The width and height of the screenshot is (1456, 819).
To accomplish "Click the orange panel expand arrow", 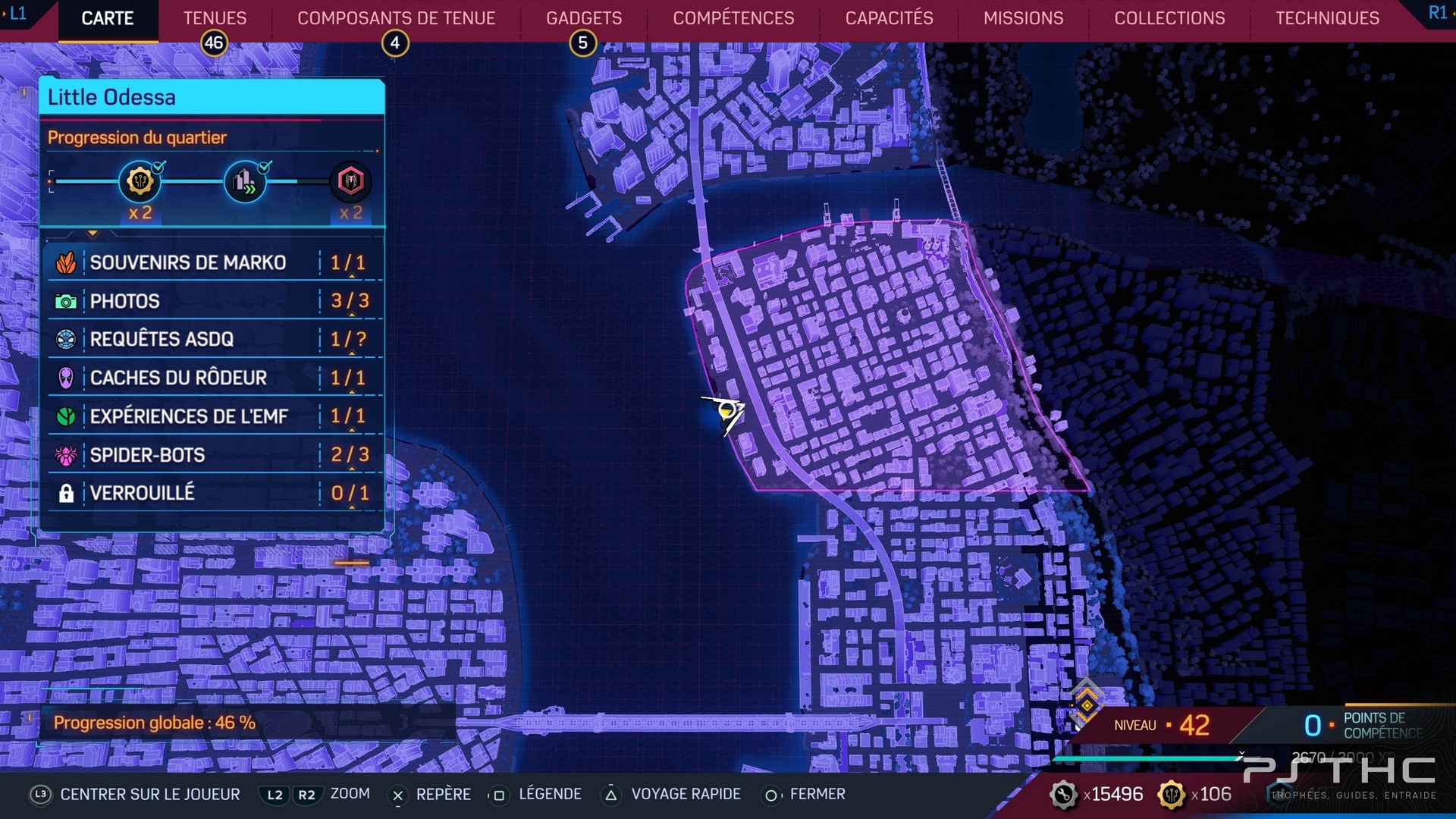I will pos(93,234).
